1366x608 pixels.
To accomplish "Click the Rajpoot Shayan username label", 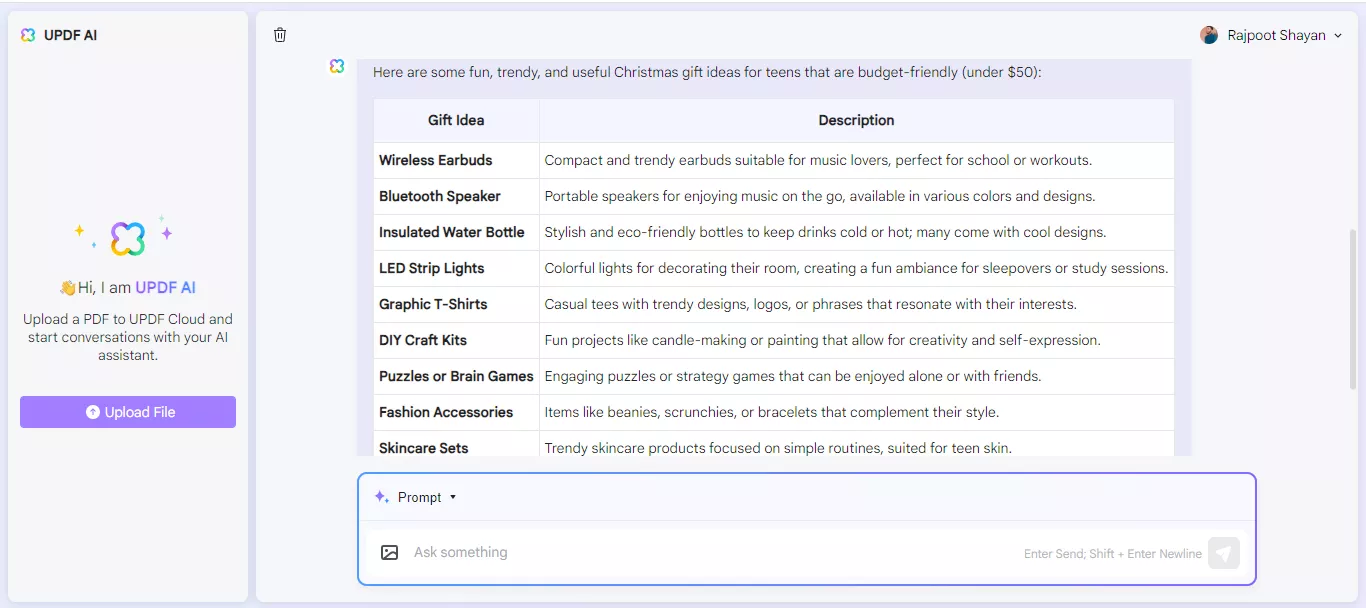I will coord(1277,35).
